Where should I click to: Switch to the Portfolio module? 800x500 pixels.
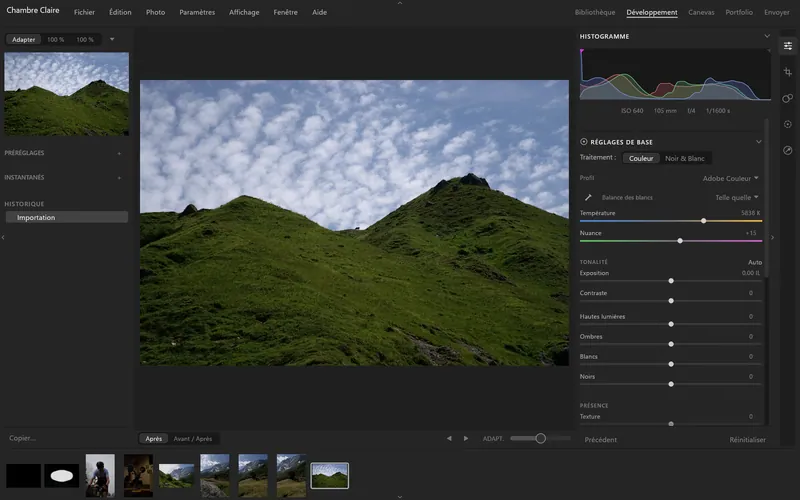[x=739, y=12]
